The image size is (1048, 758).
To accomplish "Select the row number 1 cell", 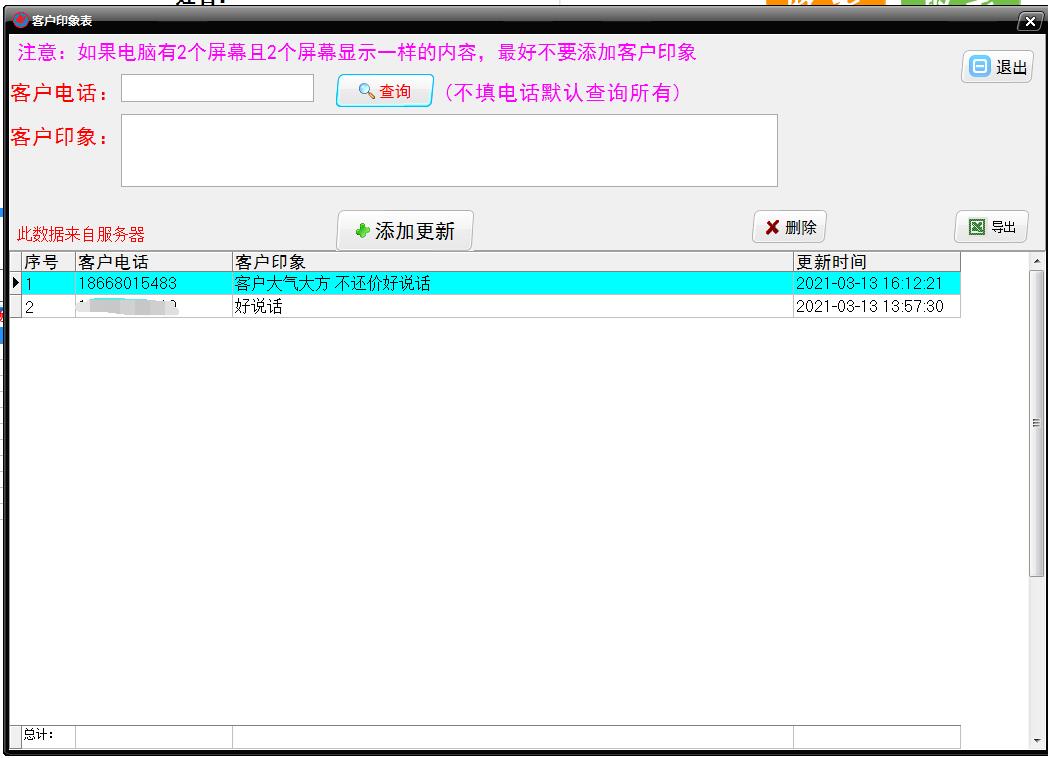I will (x=49, y=283).
